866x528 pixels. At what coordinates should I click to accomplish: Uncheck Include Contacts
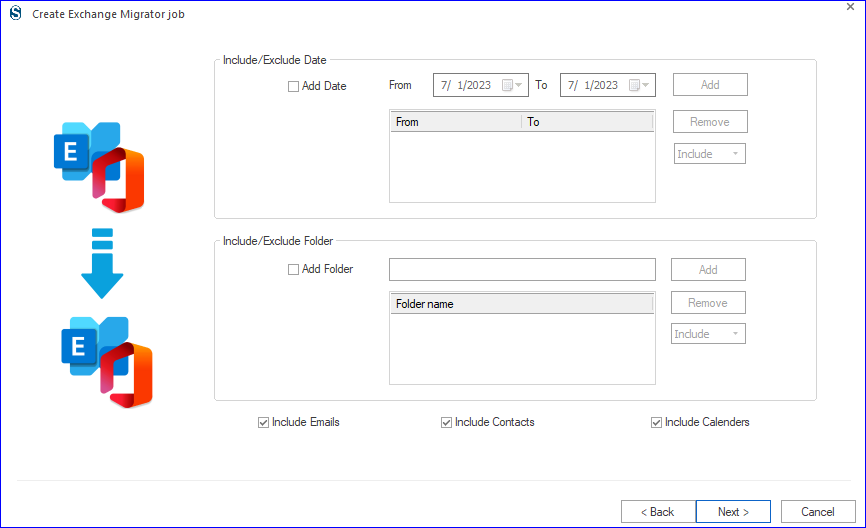pyautogui.click(x=446, y=423)
